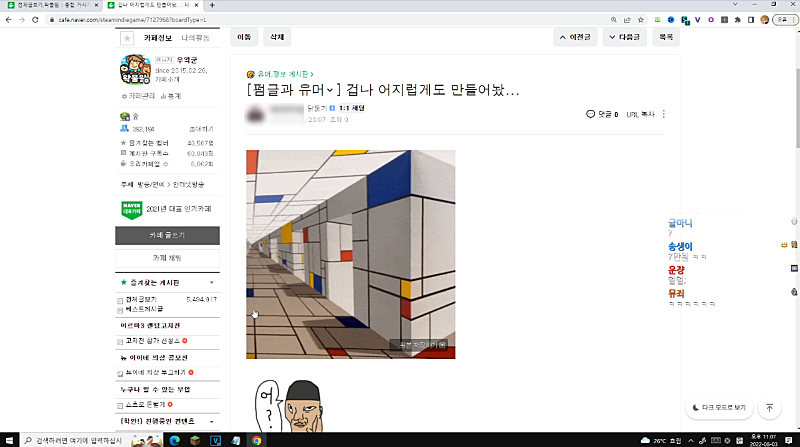Image resolution: width=800 pixels, height=447 pixels.
Task: Open 카페관리 gear settings
Action: (x=138, y=96)
